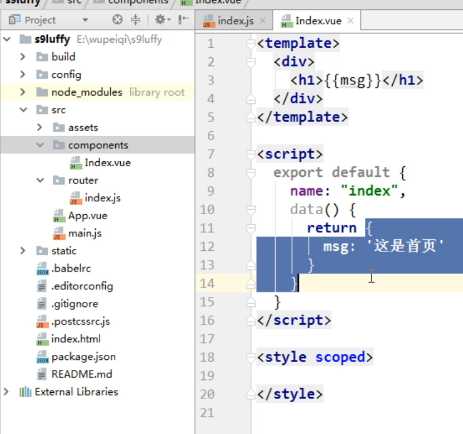463x434 pixels.
Task: Hide the Project tool window
Action: coord(183,20)
